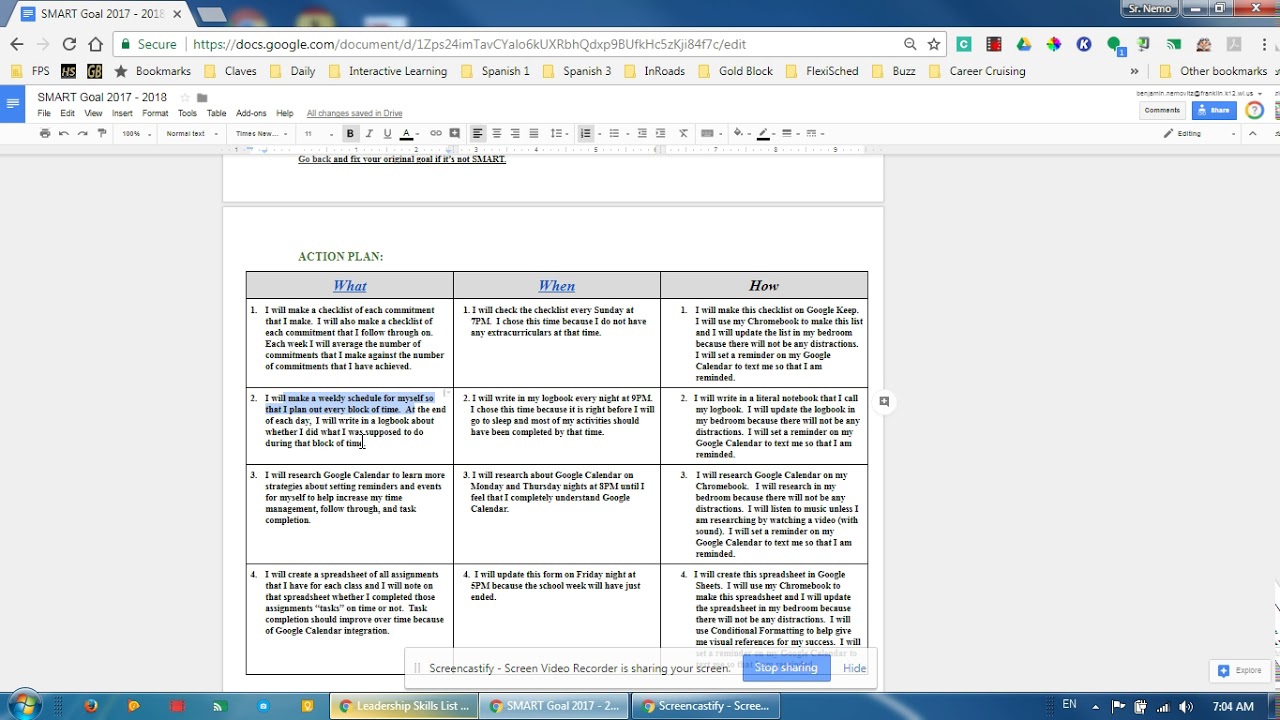Go to the Chrome home page icon

(95, 44)
